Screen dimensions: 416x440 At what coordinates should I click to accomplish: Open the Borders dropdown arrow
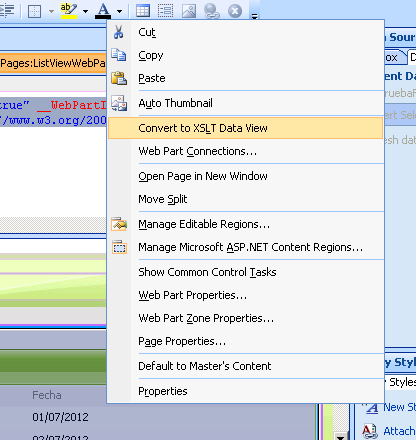pos(51,11)
